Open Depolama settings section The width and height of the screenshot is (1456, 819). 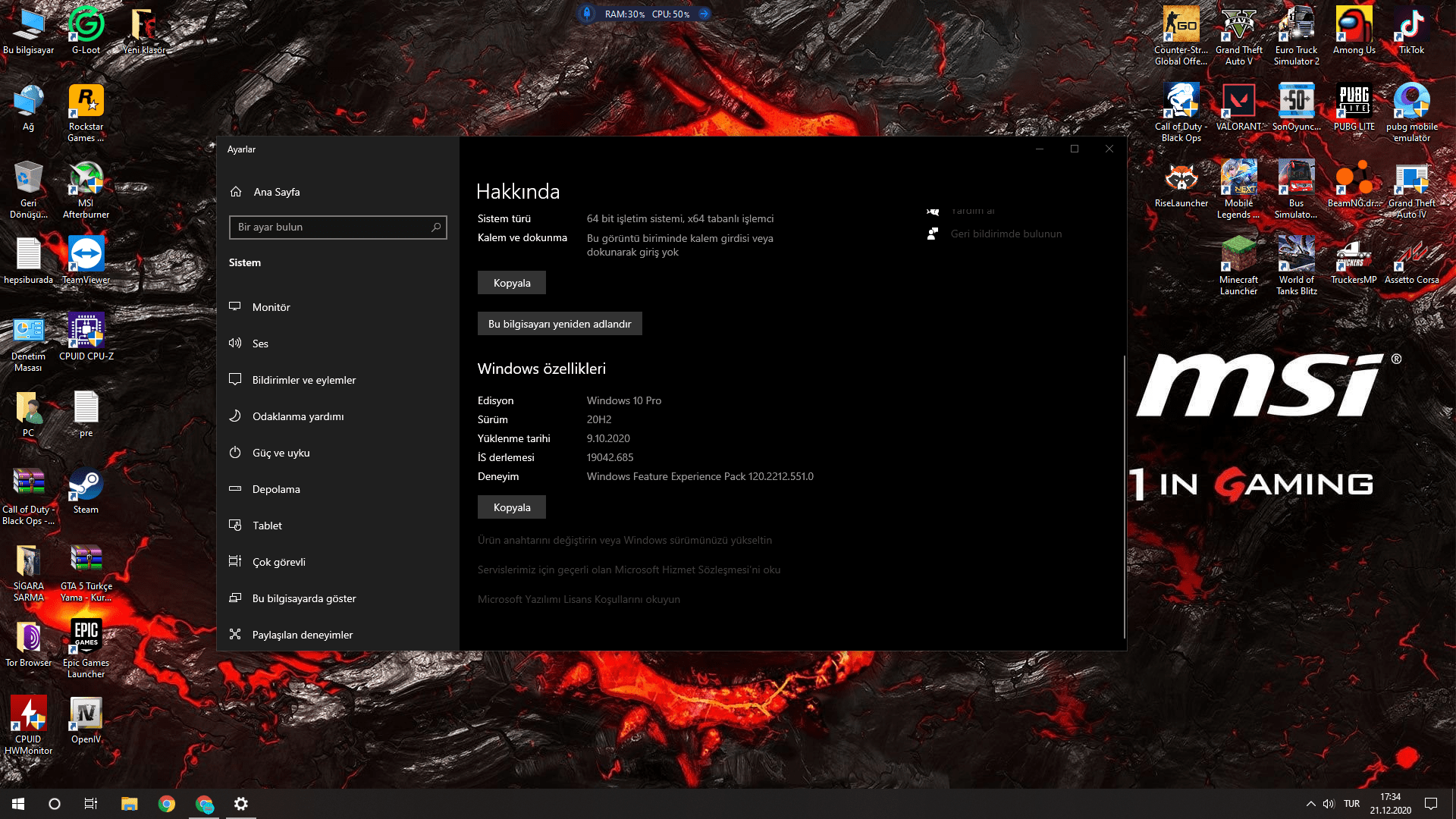click(x=276, y=489)
